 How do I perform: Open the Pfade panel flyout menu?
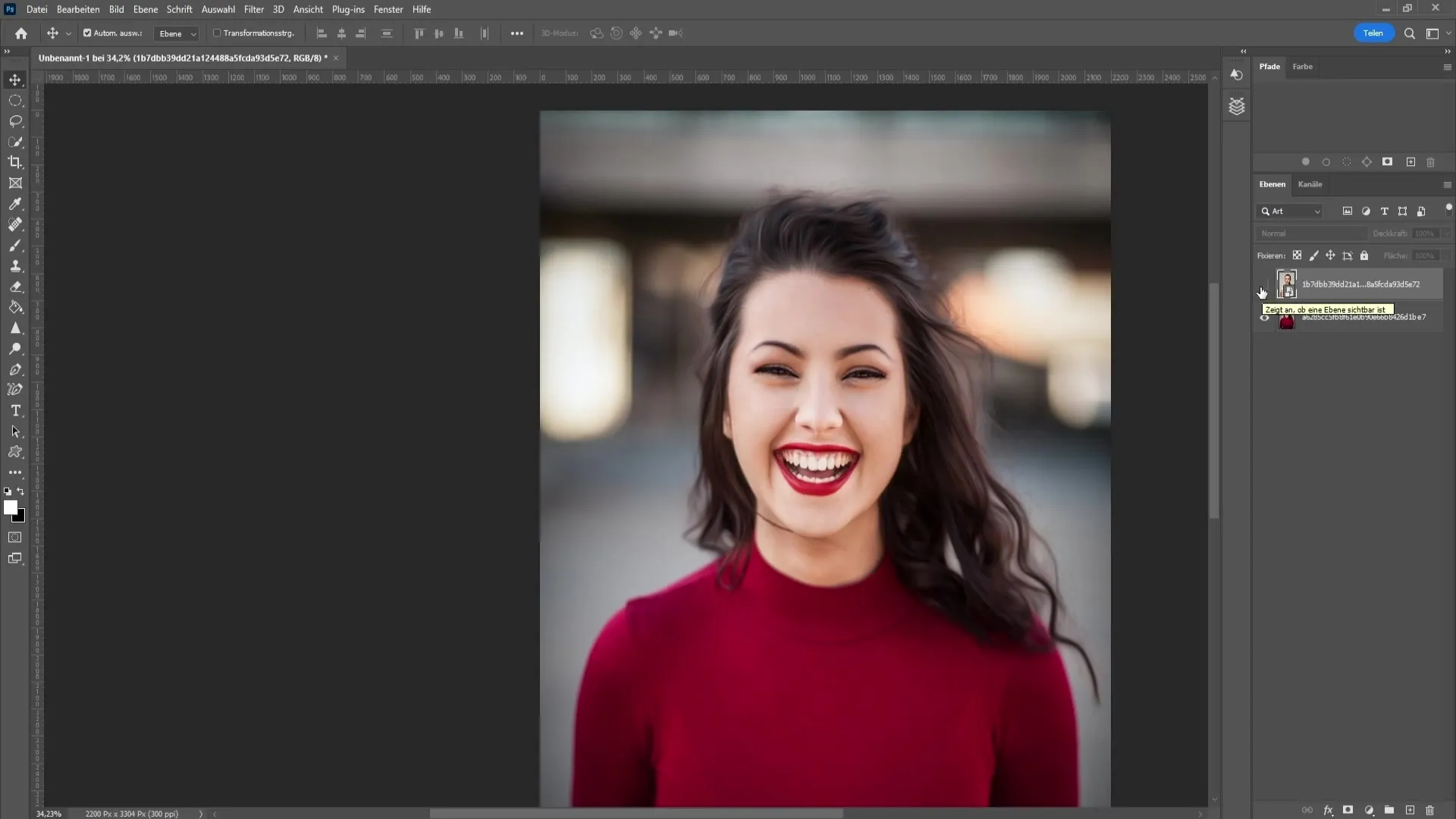click(x=1447, y=67)
